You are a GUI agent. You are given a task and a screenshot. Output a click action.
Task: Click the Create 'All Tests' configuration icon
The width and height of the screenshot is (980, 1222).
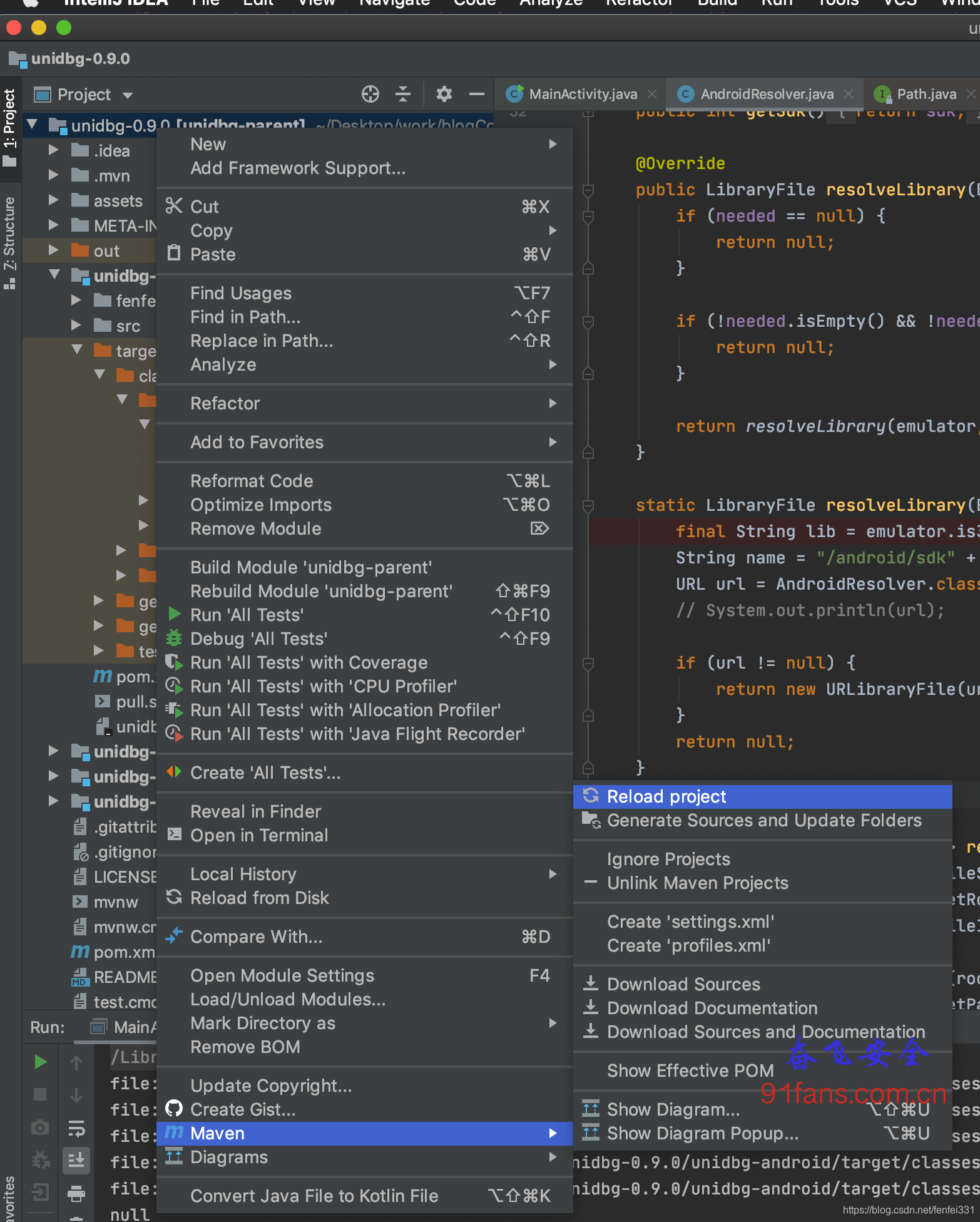[174, 772]
